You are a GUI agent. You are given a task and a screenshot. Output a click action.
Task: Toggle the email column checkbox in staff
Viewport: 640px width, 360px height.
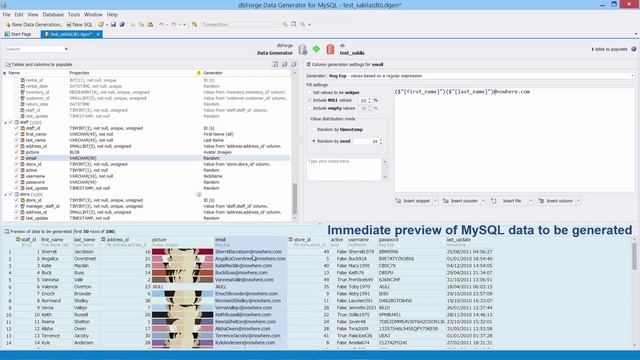click(17, 158)
